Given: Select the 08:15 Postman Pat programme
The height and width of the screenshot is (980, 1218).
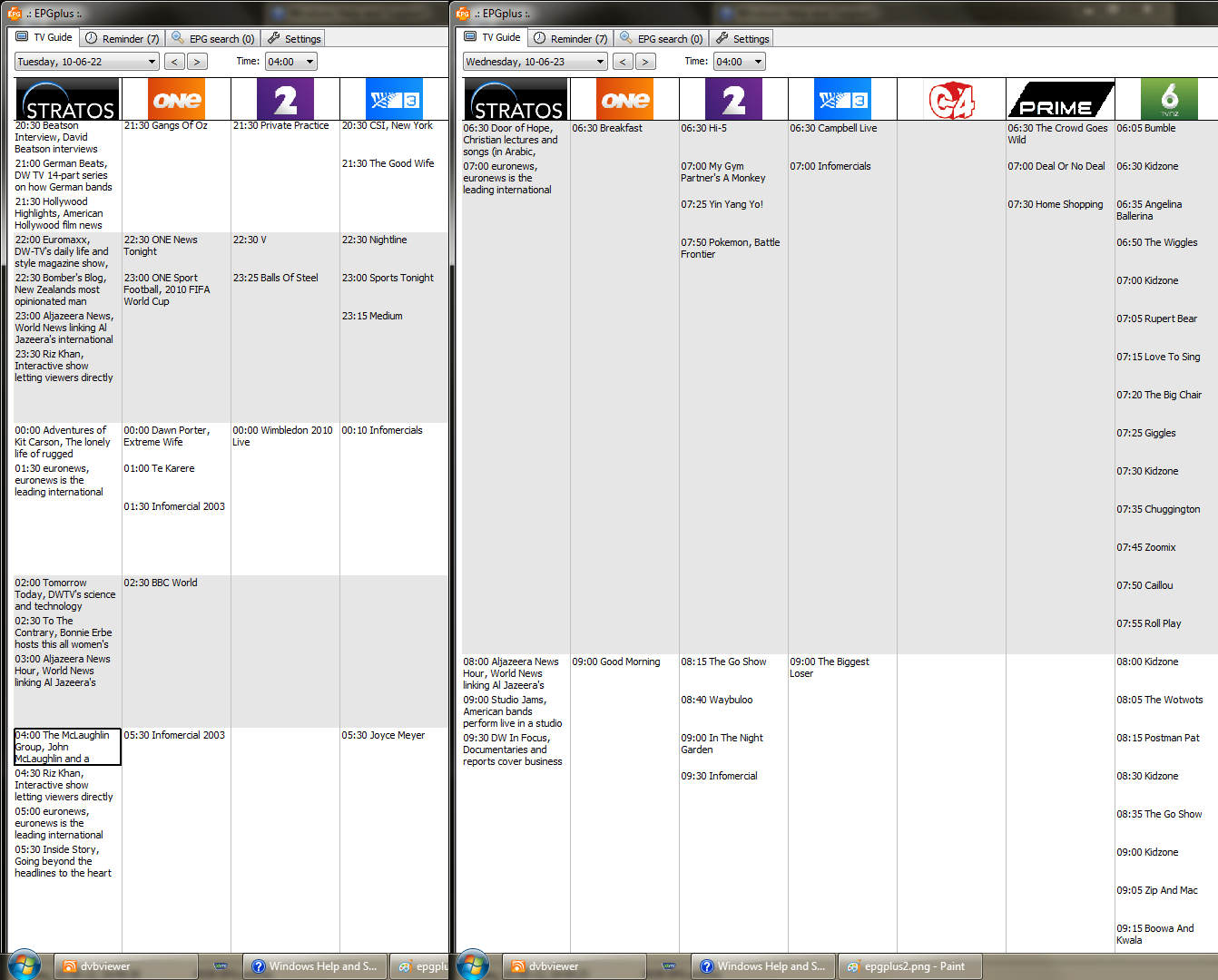Looking at the screenshot, I should click(x=1158, y=739).
